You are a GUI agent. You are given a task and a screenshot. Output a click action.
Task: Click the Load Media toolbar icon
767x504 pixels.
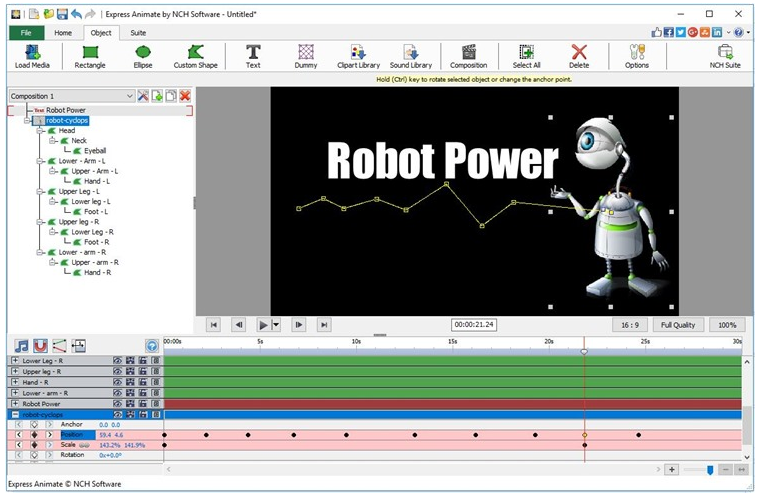click(x=32, y=56)
